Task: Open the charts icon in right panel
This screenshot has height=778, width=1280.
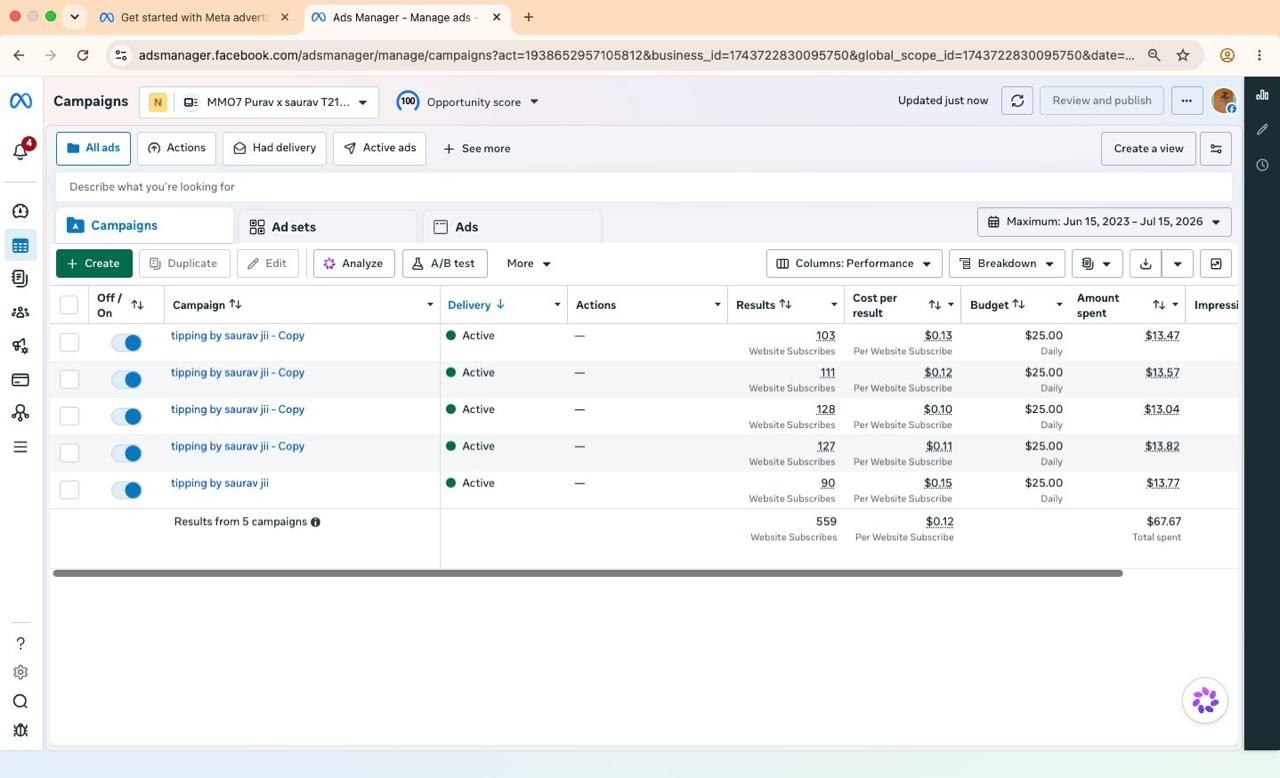Action: (x=1262, y=95)
